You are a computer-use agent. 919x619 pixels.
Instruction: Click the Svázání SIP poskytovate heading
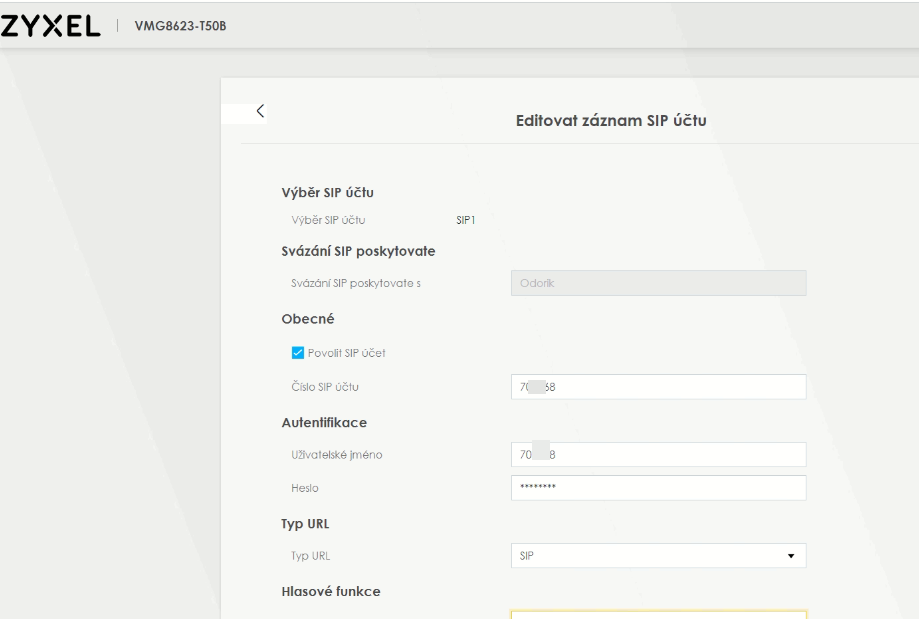pos(358,251)
